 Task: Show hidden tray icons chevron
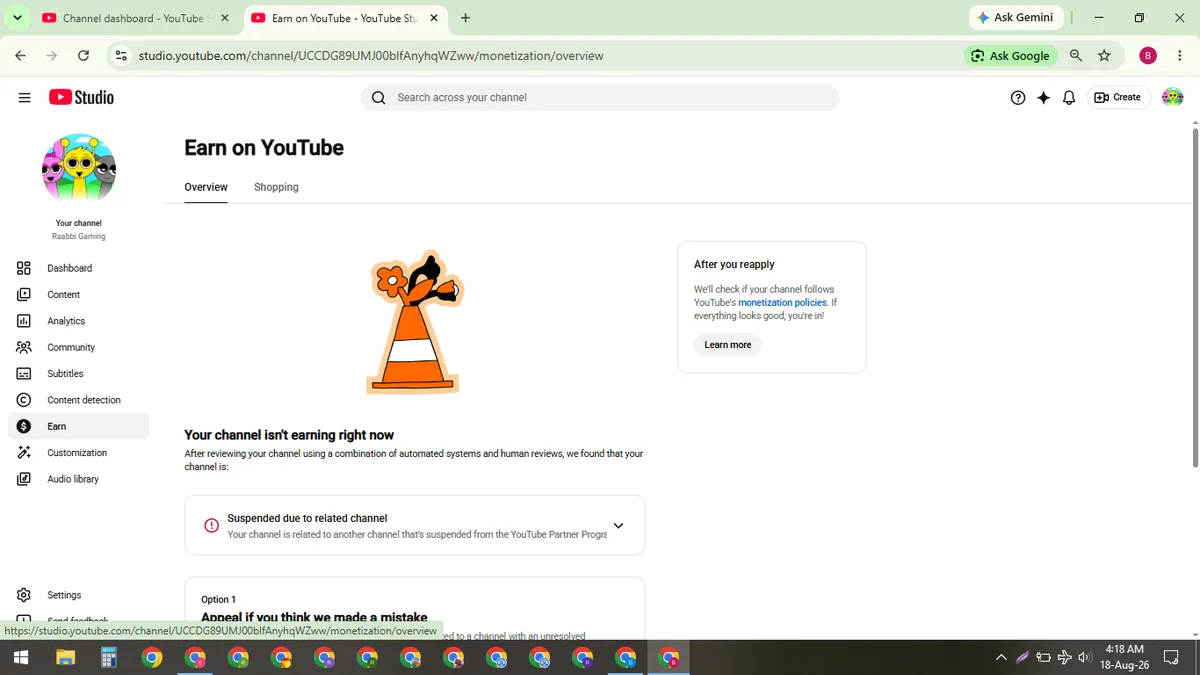pos(1001,658)
